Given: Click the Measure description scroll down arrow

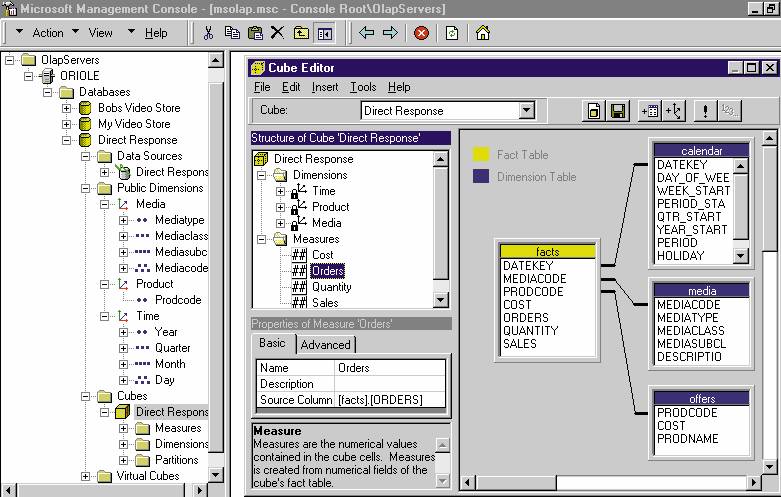Looking at the screenshot, I should tap(442, 480).
